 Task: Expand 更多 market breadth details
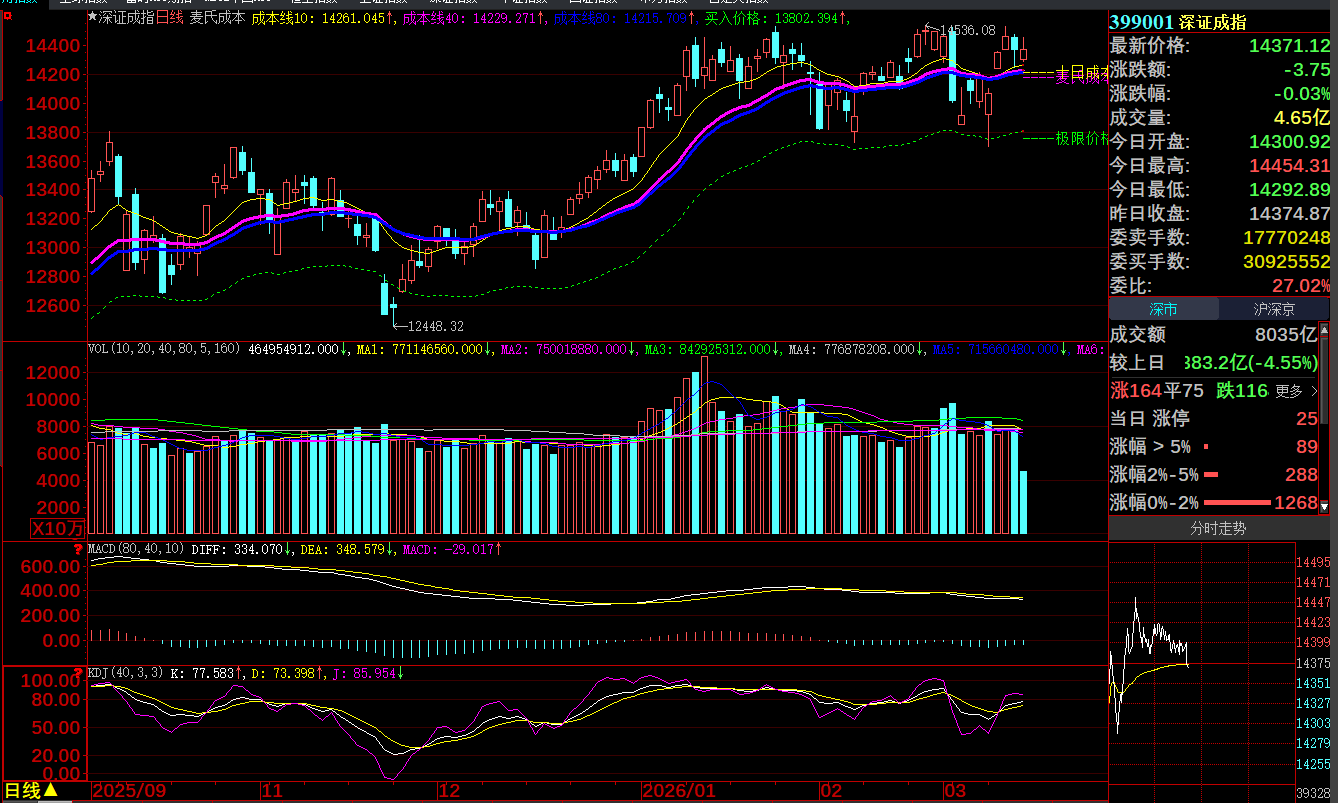[x=1296, y=391]
